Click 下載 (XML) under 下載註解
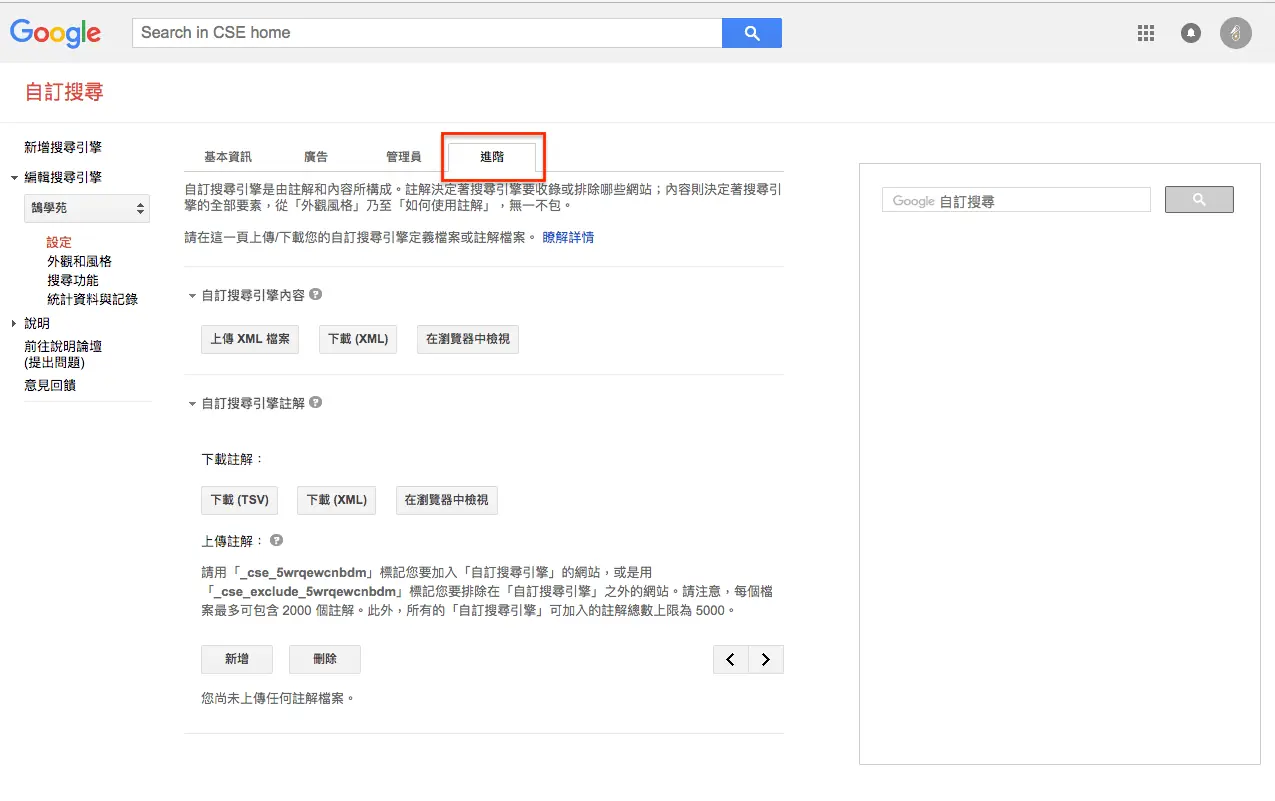 pos(337,500)
